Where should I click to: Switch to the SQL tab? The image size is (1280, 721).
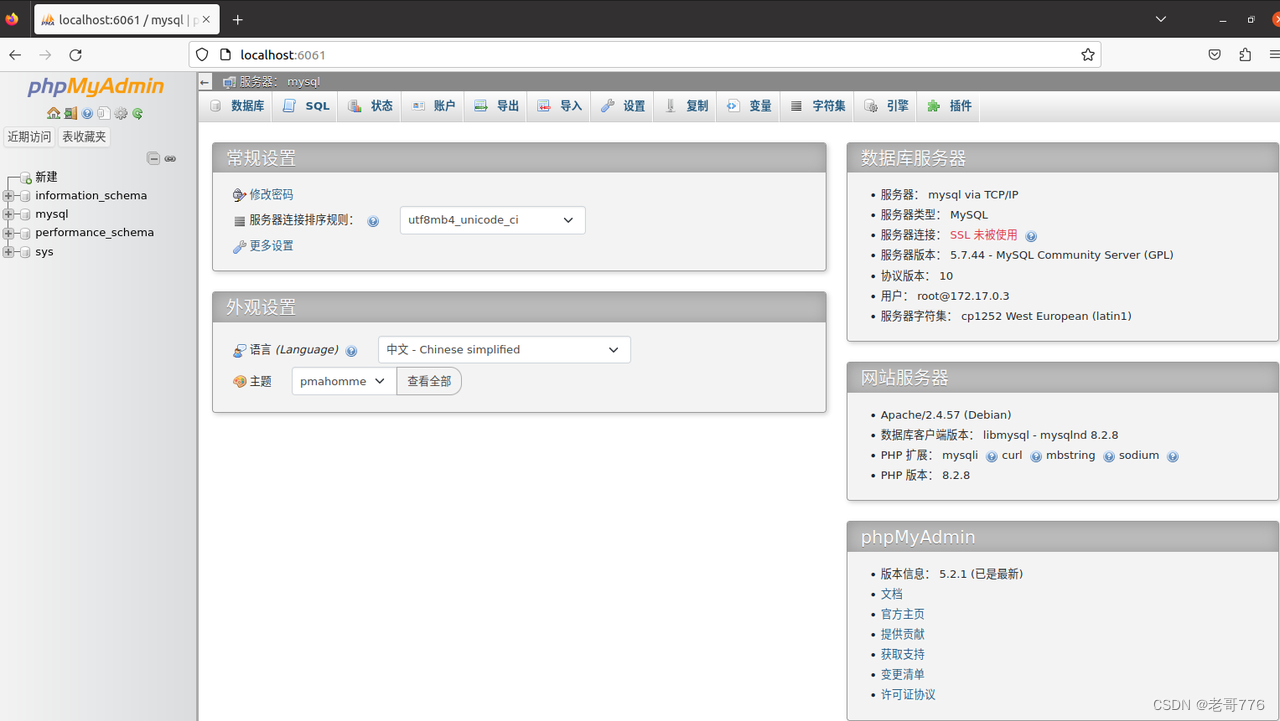click(x=305, y=106)
